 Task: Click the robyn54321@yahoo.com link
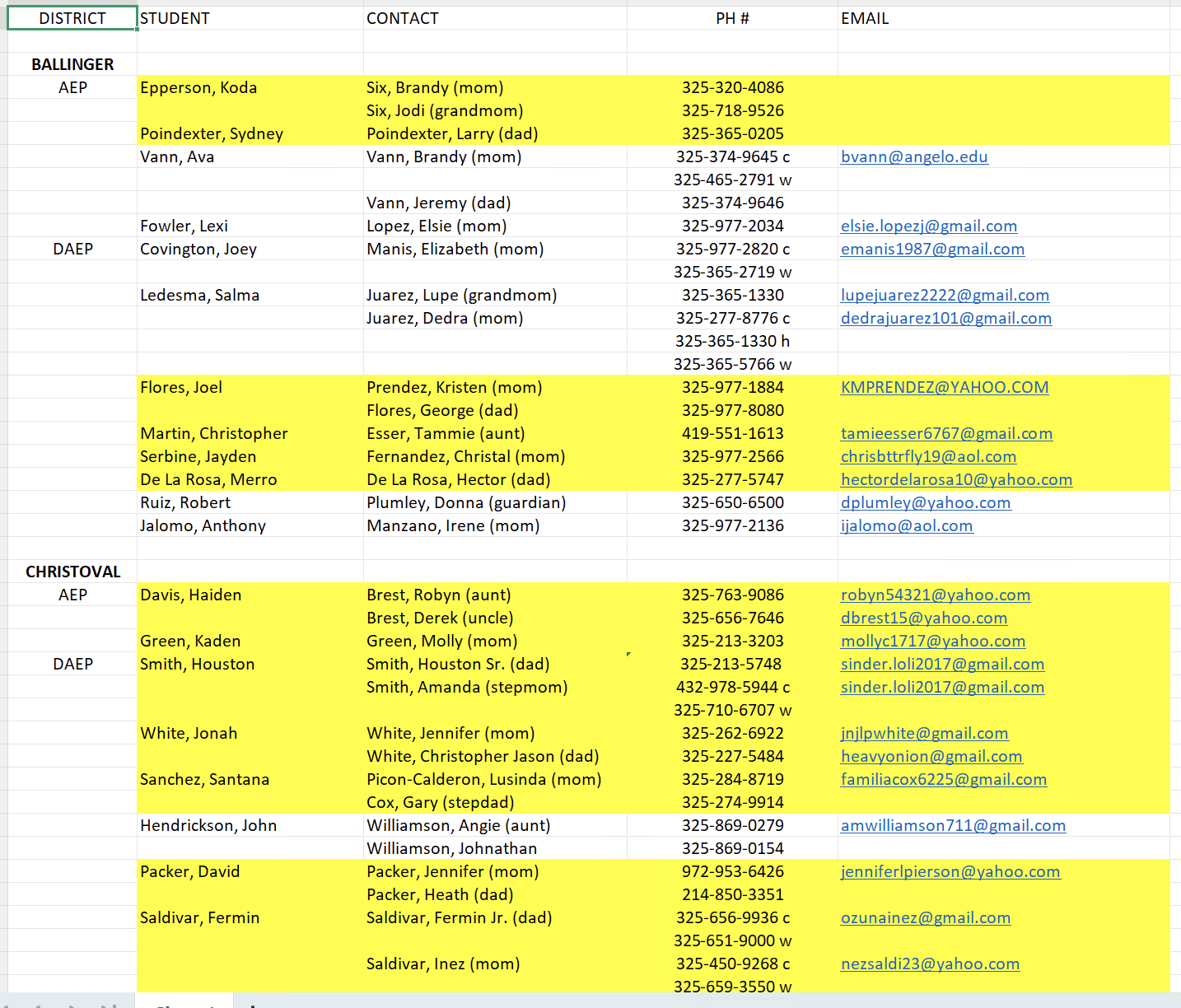[x=936, y=595]
